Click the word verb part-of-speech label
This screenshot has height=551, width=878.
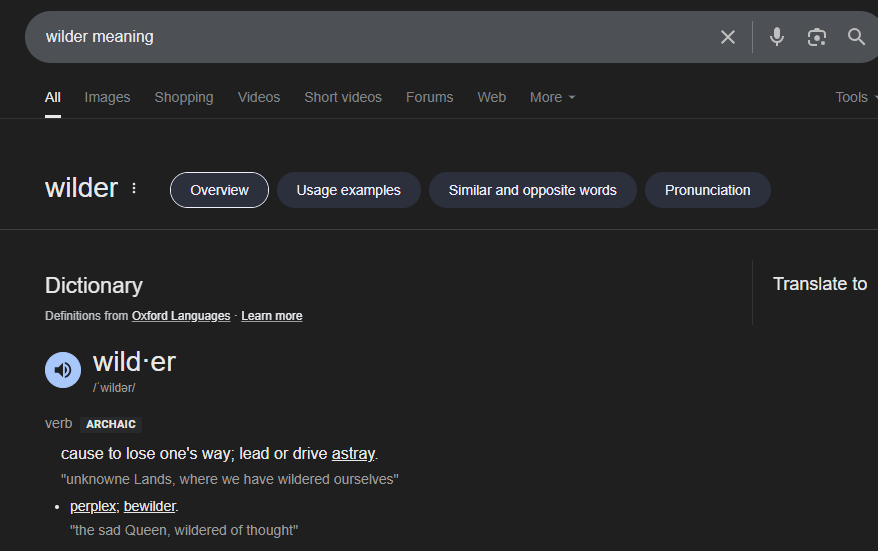59,423
